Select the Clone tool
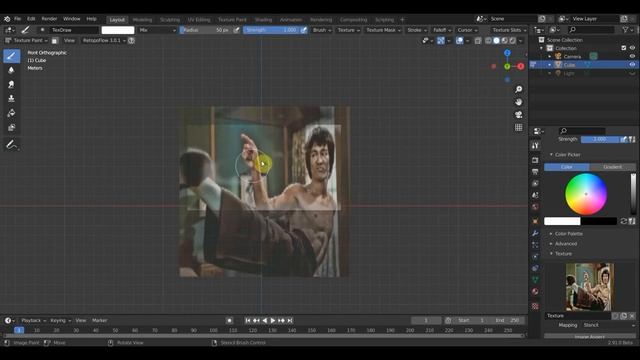The height and width of the screenshot is (360, 640). point(11,99)
